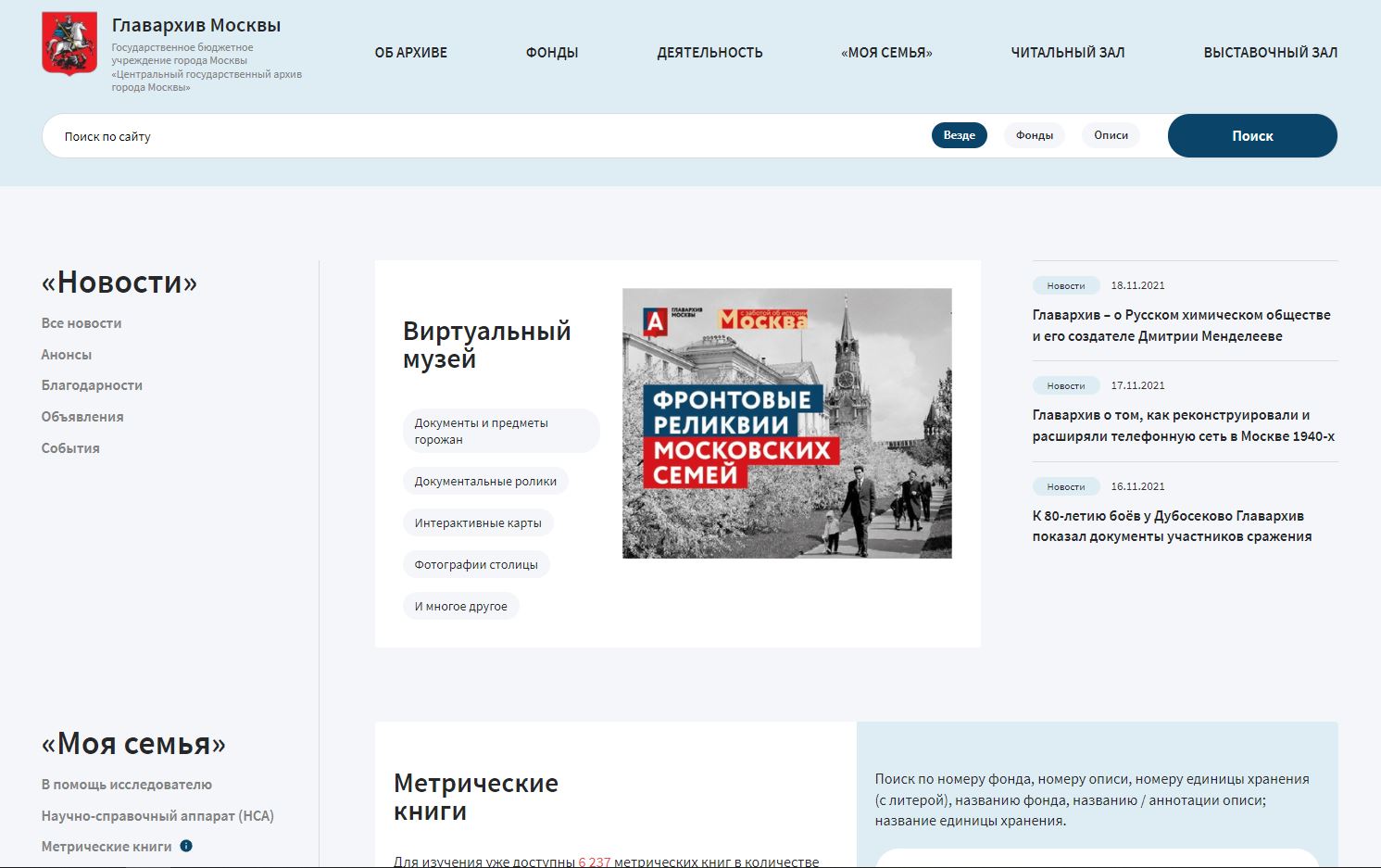
Task: Select the Везде search scope filter
Action: [960, 135]
